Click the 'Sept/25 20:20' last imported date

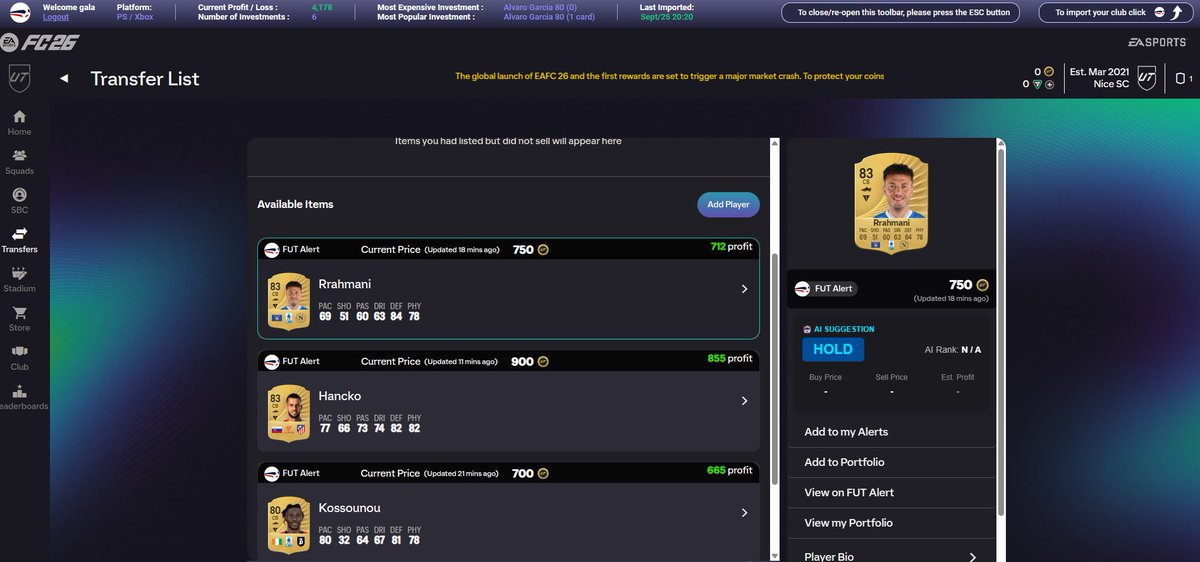[668, 17]
